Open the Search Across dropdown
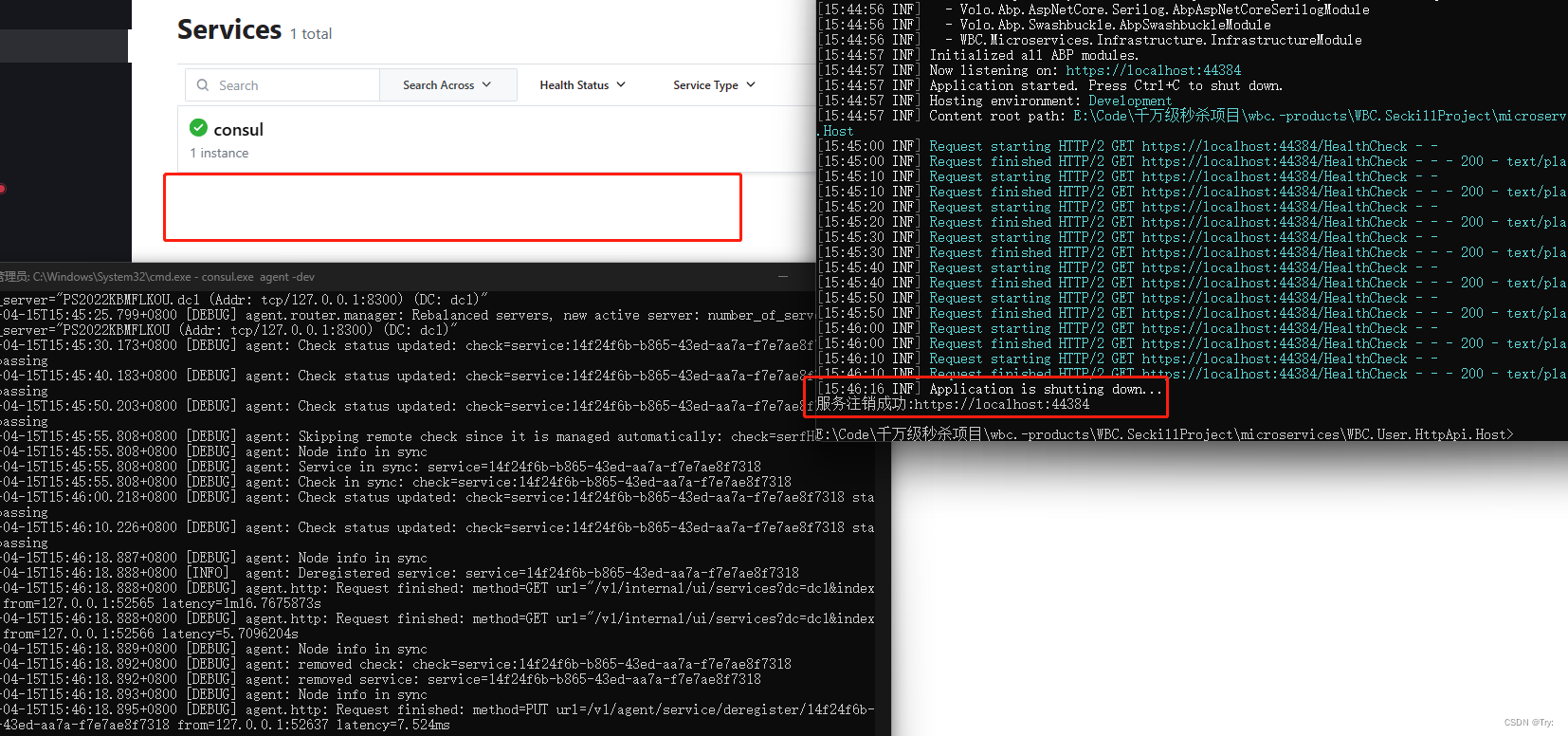The image size is (1568, 736). pyautogui.click(x=447, y=85)
